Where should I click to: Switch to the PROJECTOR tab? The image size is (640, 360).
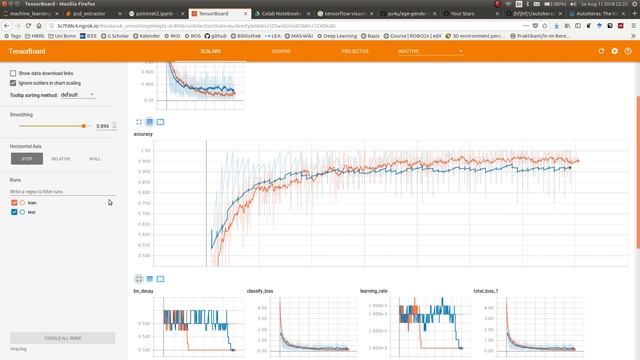[x=355, y=51]
